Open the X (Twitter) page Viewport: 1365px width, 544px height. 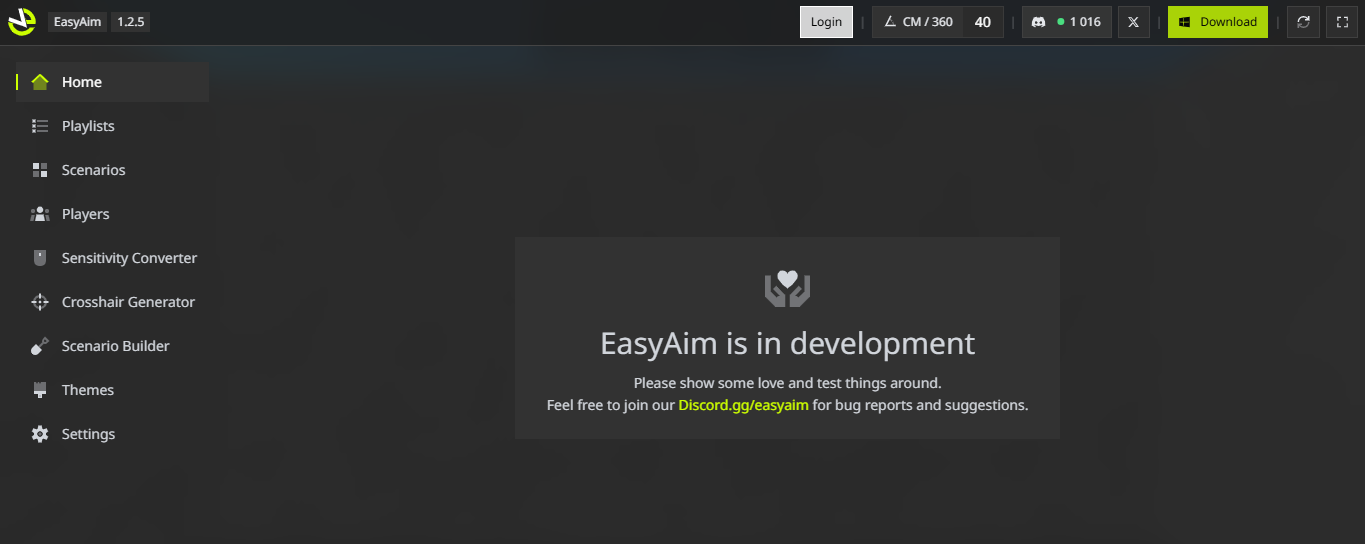1132,22
